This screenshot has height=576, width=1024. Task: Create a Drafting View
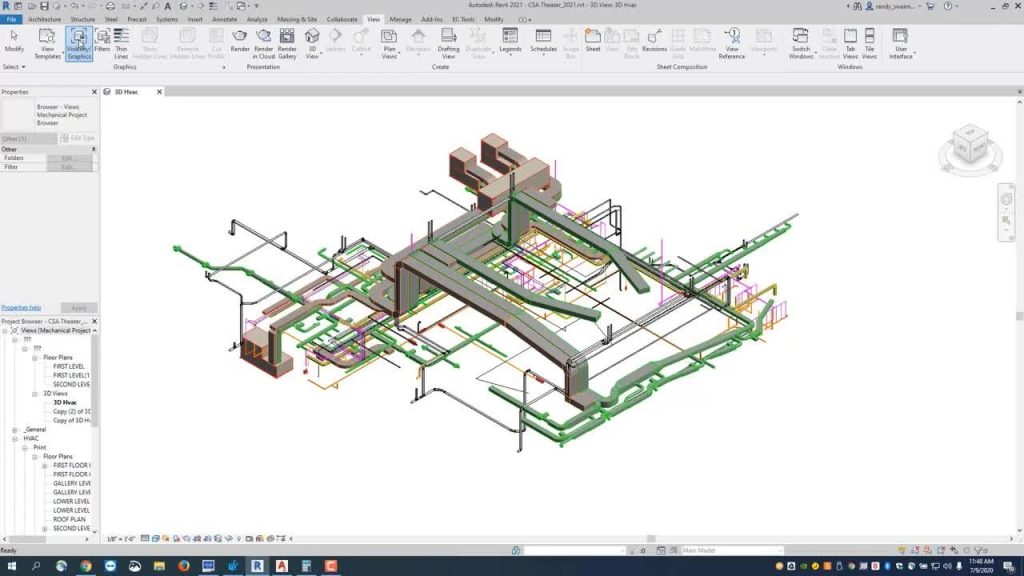click(x=448, y=43)
